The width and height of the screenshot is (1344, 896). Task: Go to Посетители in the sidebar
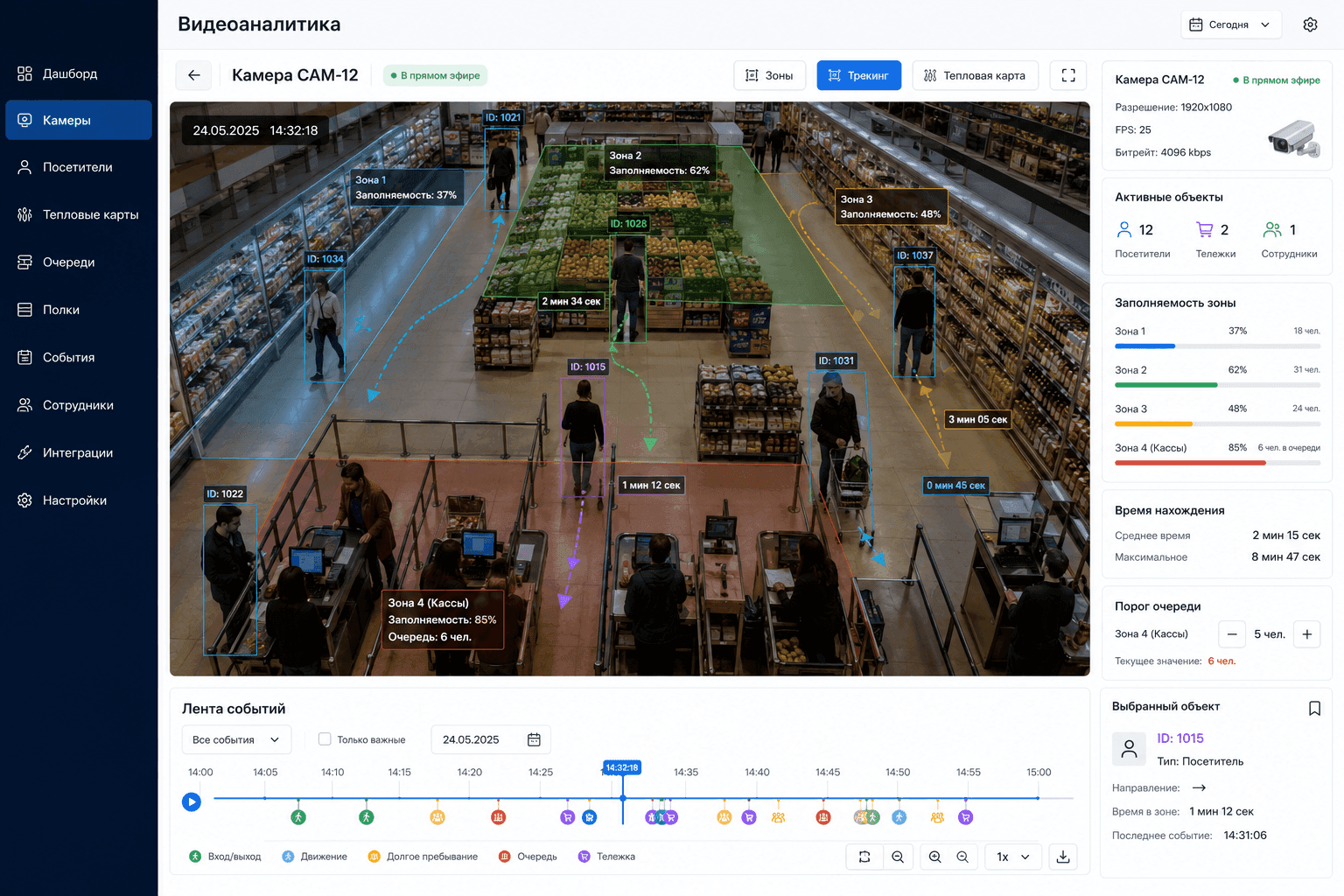79,167
